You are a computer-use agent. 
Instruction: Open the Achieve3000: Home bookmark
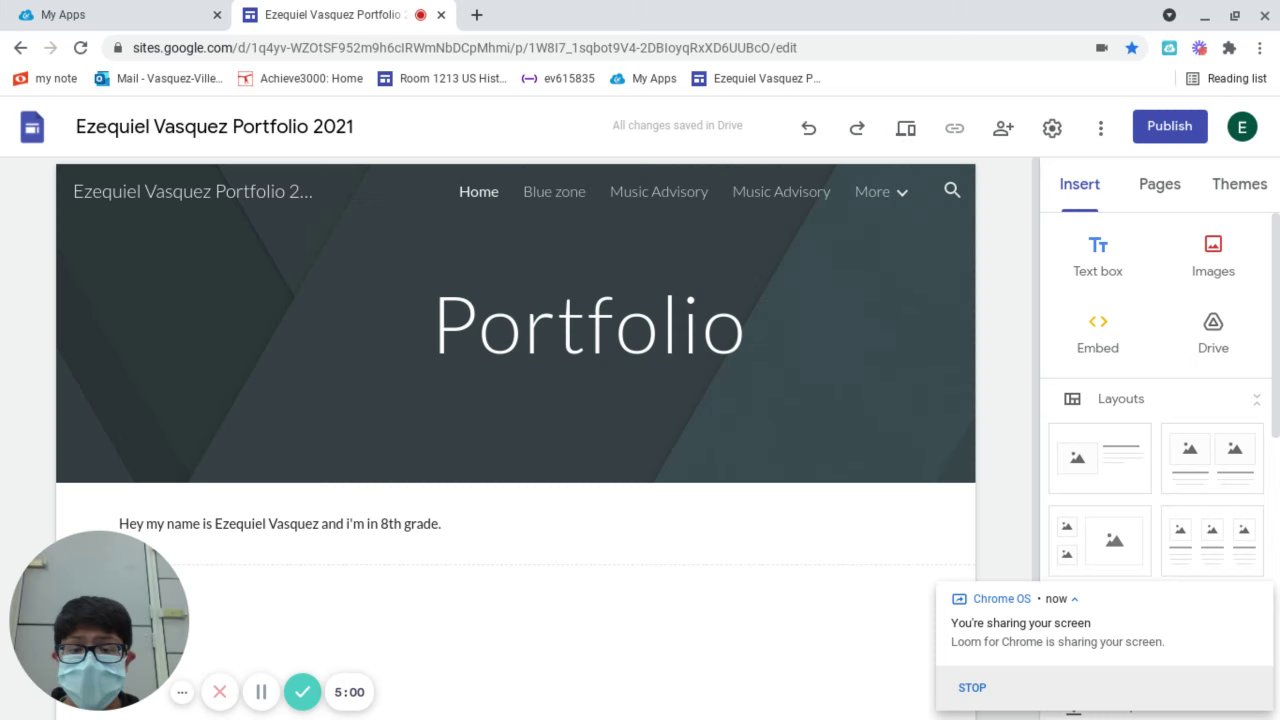click(x=301, y=78)
